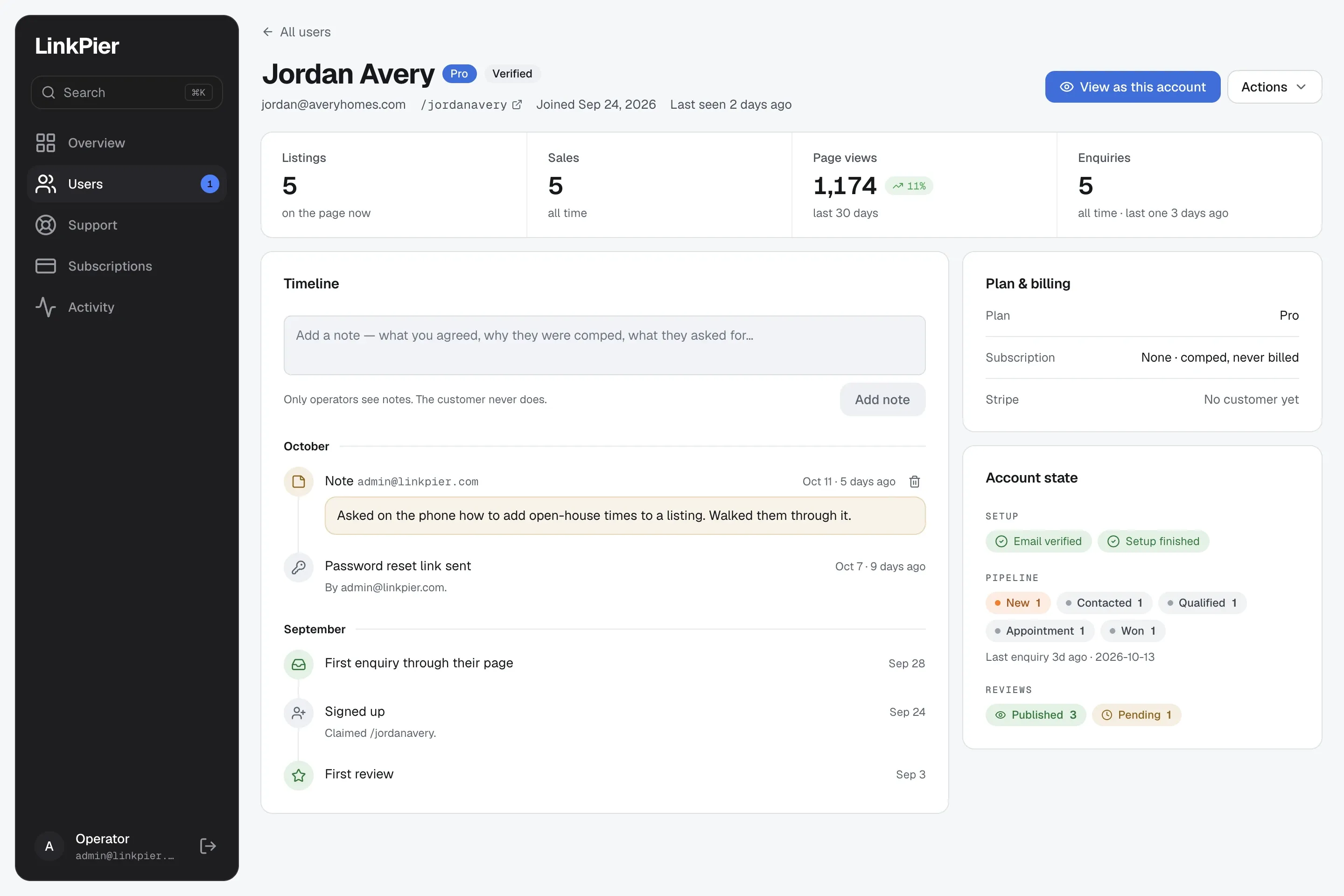The width and height of the screenshot is (1344, 896).
Task: Select Users in the sidebar
Action: pos(127,184)
